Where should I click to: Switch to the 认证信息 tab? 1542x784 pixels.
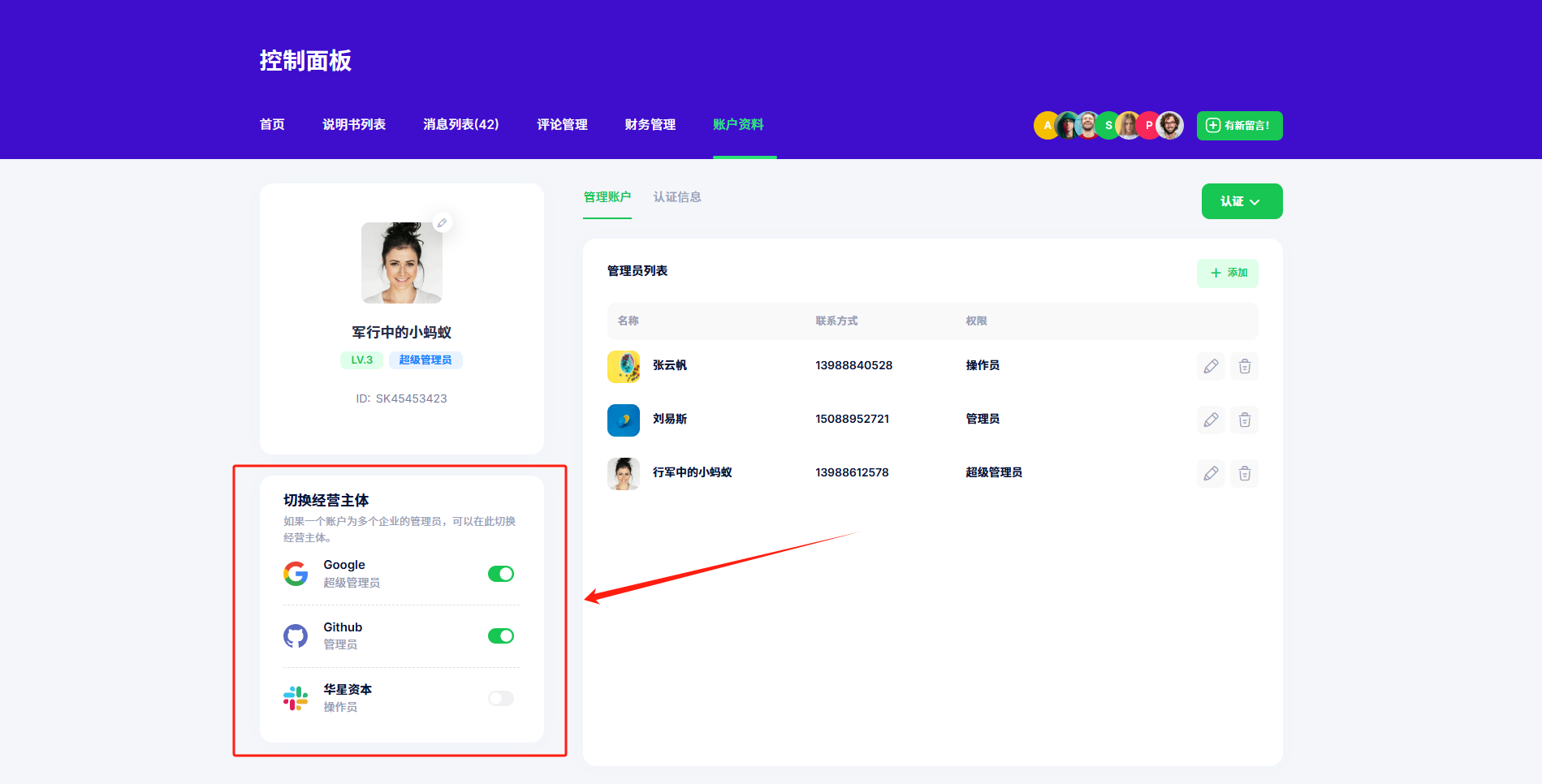point(676,197)
